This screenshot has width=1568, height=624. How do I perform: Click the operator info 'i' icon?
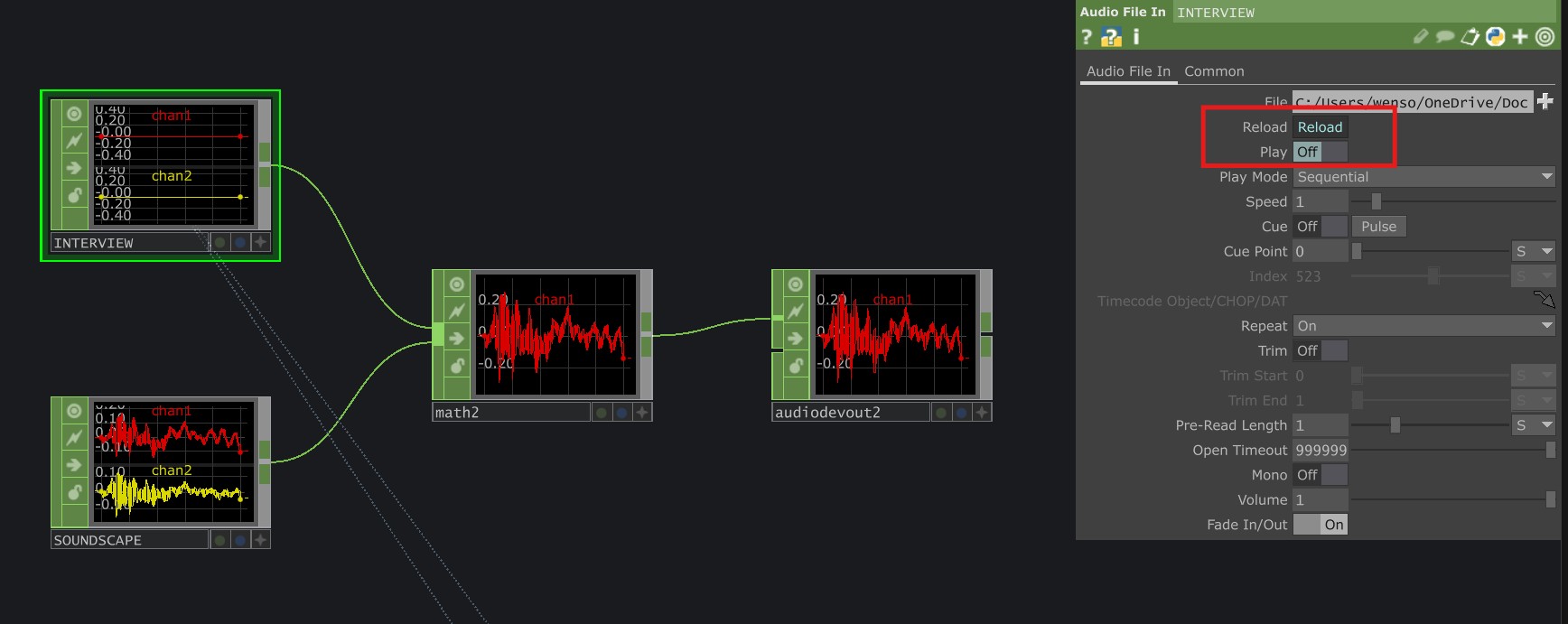click(x=1136, y=37)
